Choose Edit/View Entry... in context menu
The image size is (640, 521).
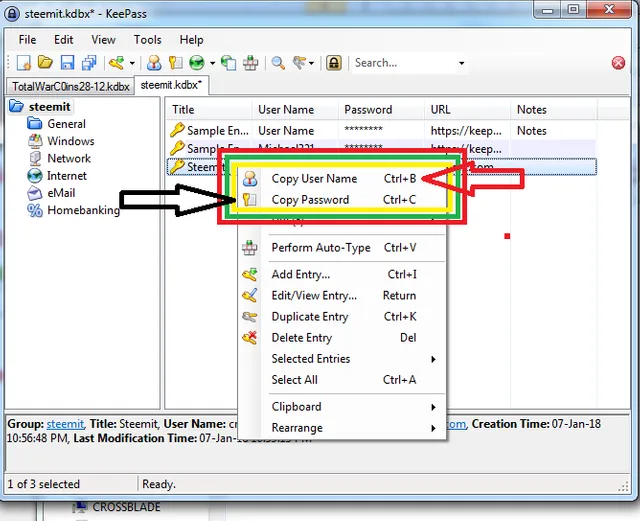[343, 296]
